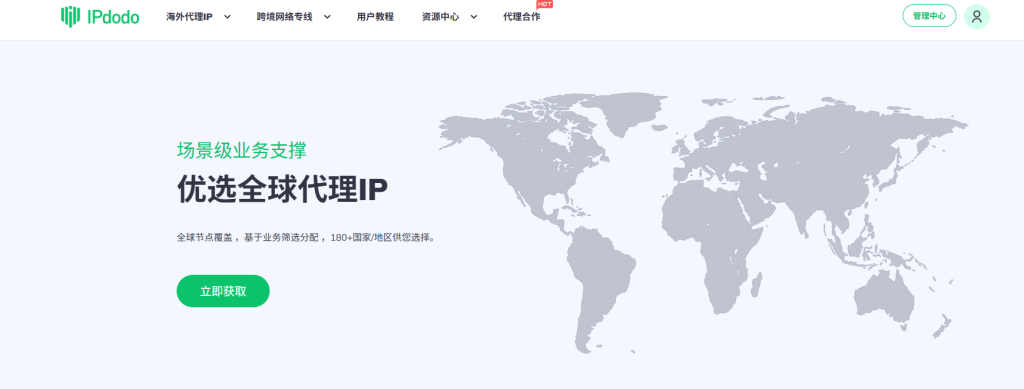The image size is (1024, 389).
Task: Open the user avatar profile icon
Action: coord(976,16)
